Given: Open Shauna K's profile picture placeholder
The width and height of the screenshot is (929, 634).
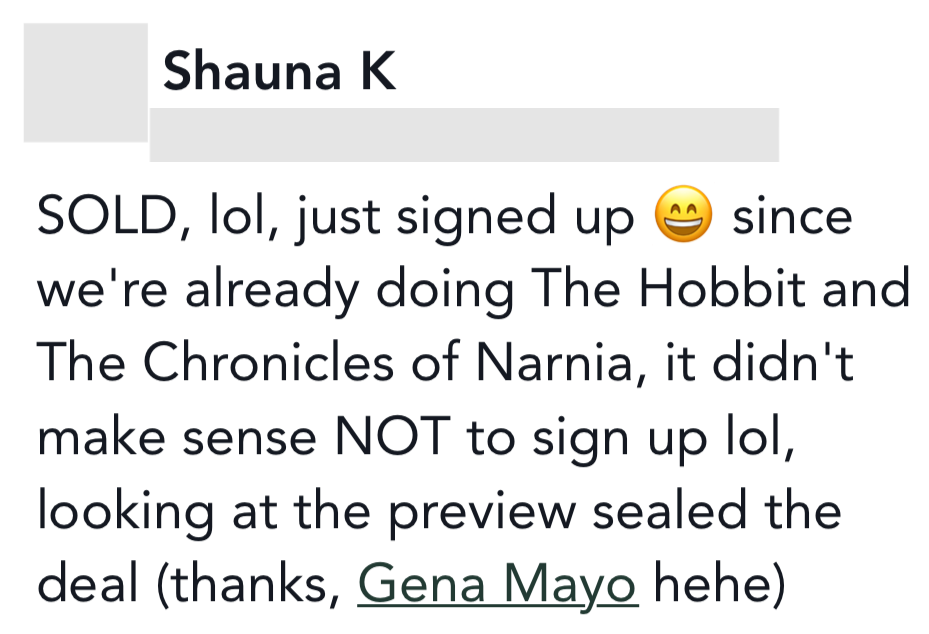Looking at the screenshot, I should coord(86,83).
